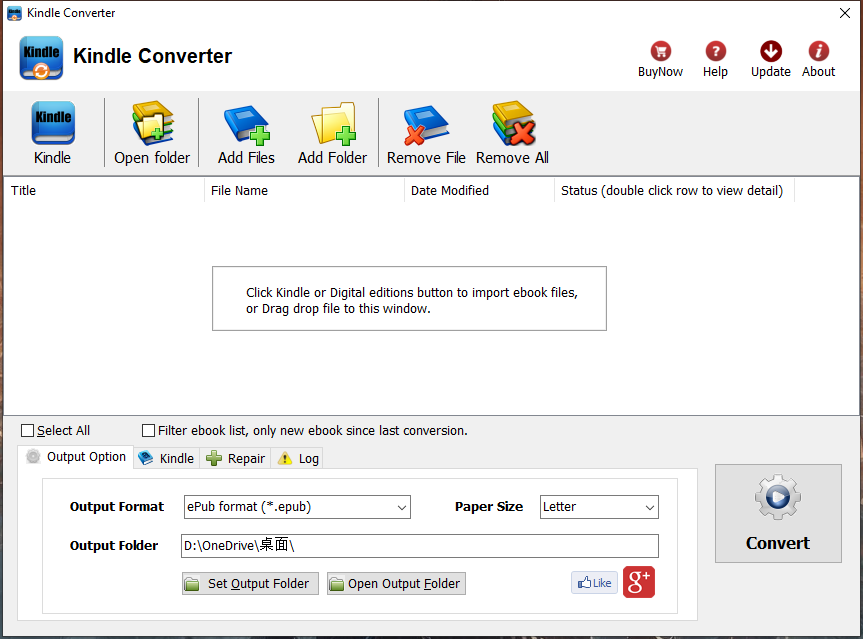This screenshot has height=639, width=863.
Task: Click the Remove All books icon
Action: (514, 123)
